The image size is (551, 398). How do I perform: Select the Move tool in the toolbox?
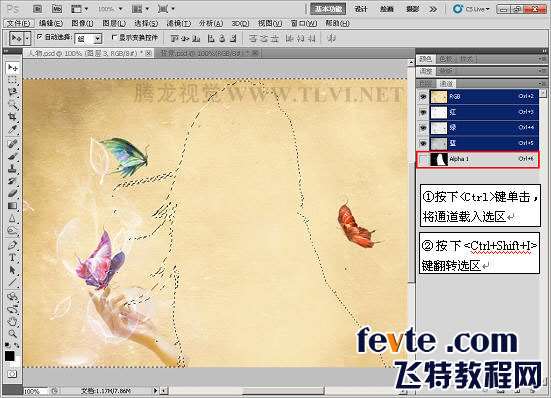[13, 67]
